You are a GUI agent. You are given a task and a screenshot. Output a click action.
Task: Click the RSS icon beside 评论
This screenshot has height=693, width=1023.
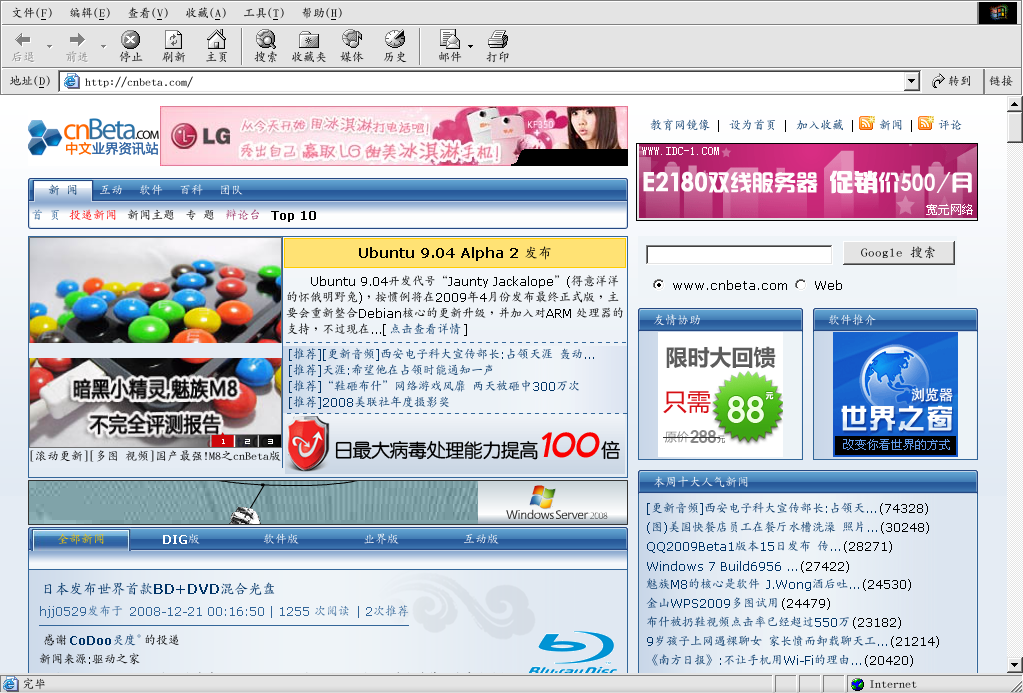pyautogui.click(x=925, y=123)
